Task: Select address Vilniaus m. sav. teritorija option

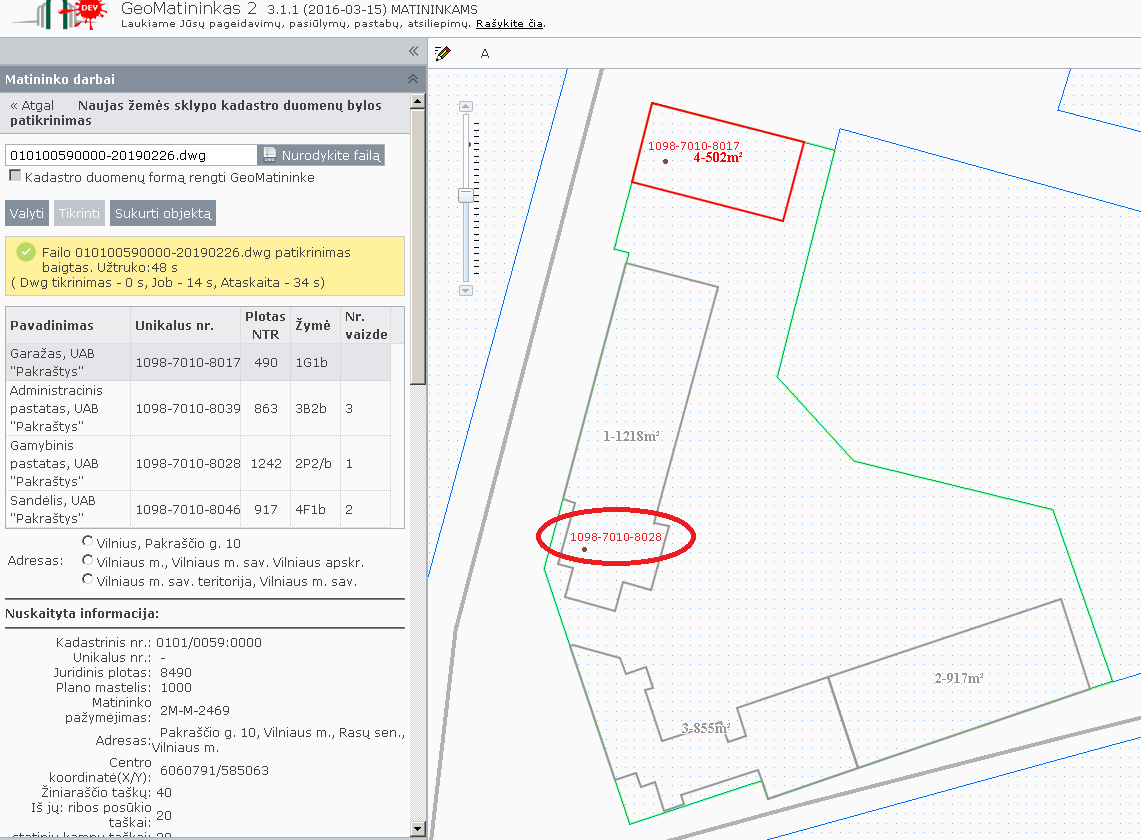Action: [x=87, y=579]
